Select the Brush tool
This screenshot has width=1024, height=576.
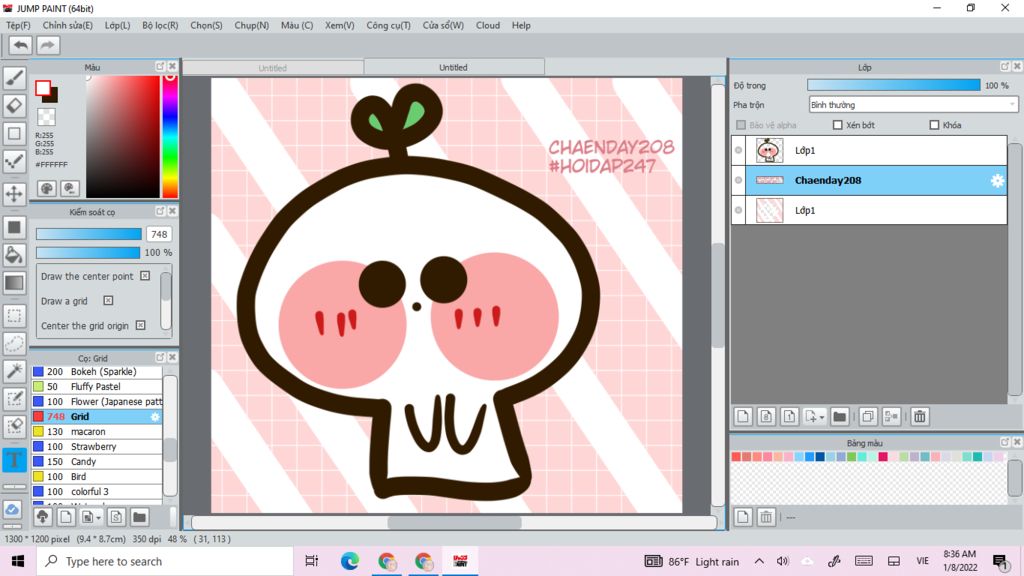(x=14, y=78)
